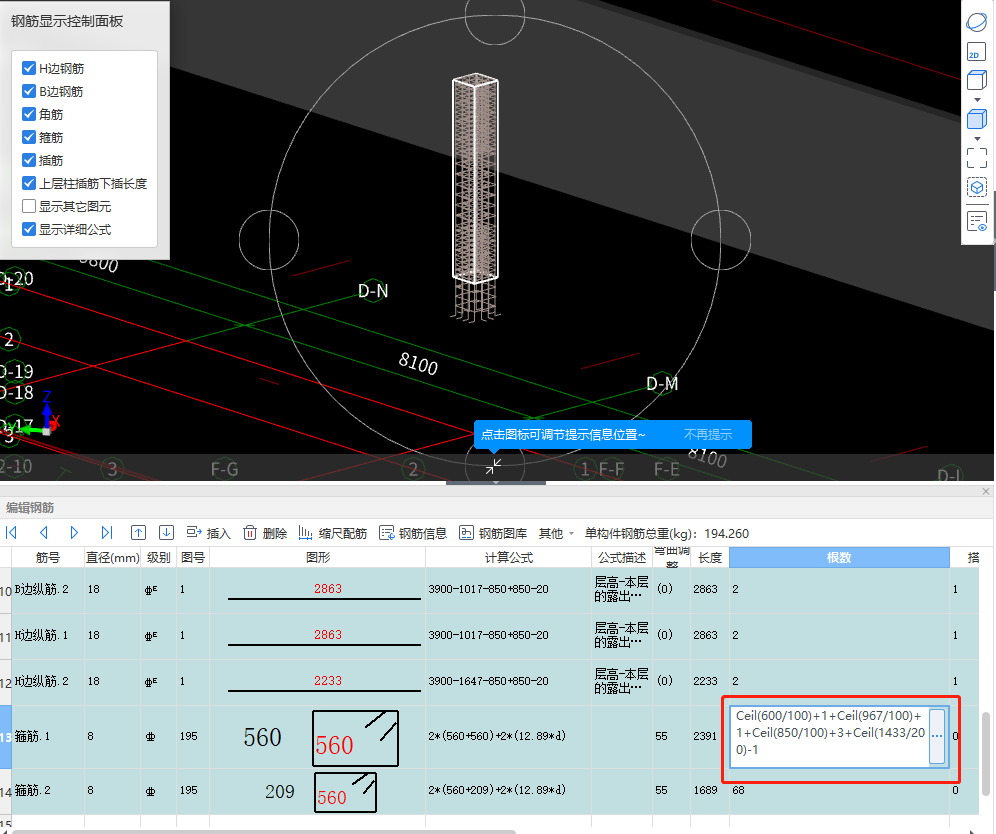Toggle the 插筋 checkbox

coord(29,160)
